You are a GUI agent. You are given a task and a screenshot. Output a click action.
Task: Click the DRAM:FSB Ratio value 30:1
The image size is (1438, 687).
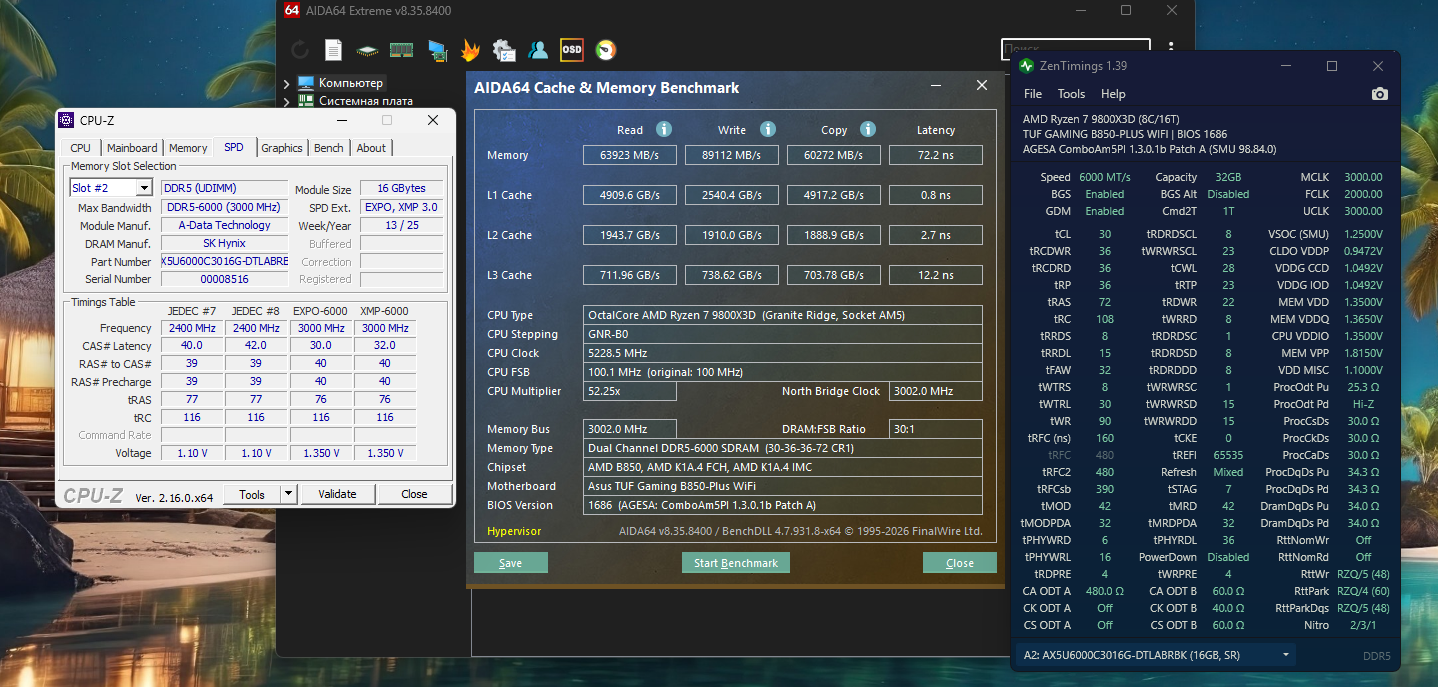pos(935,429)
